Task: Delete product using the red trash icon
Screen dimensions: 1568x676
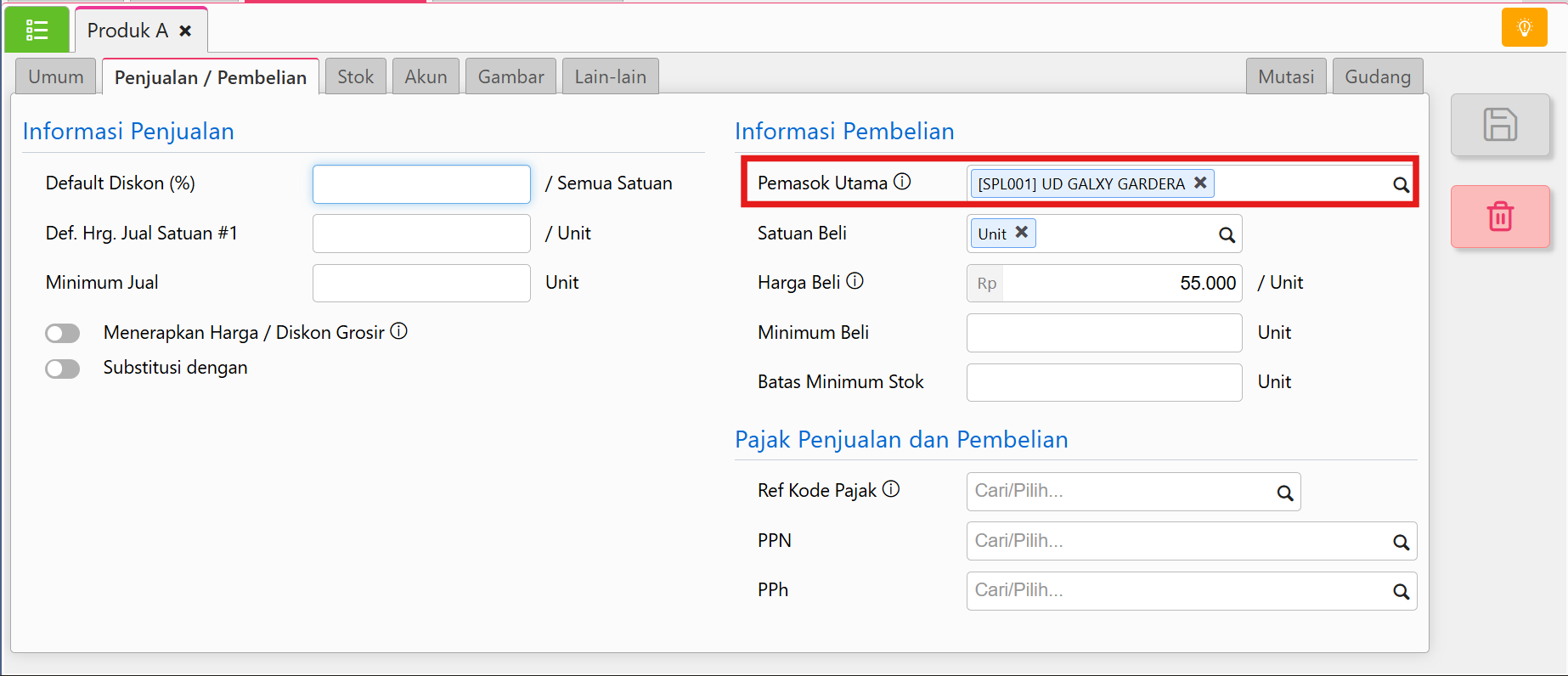Action: (x=1500, y=217)
